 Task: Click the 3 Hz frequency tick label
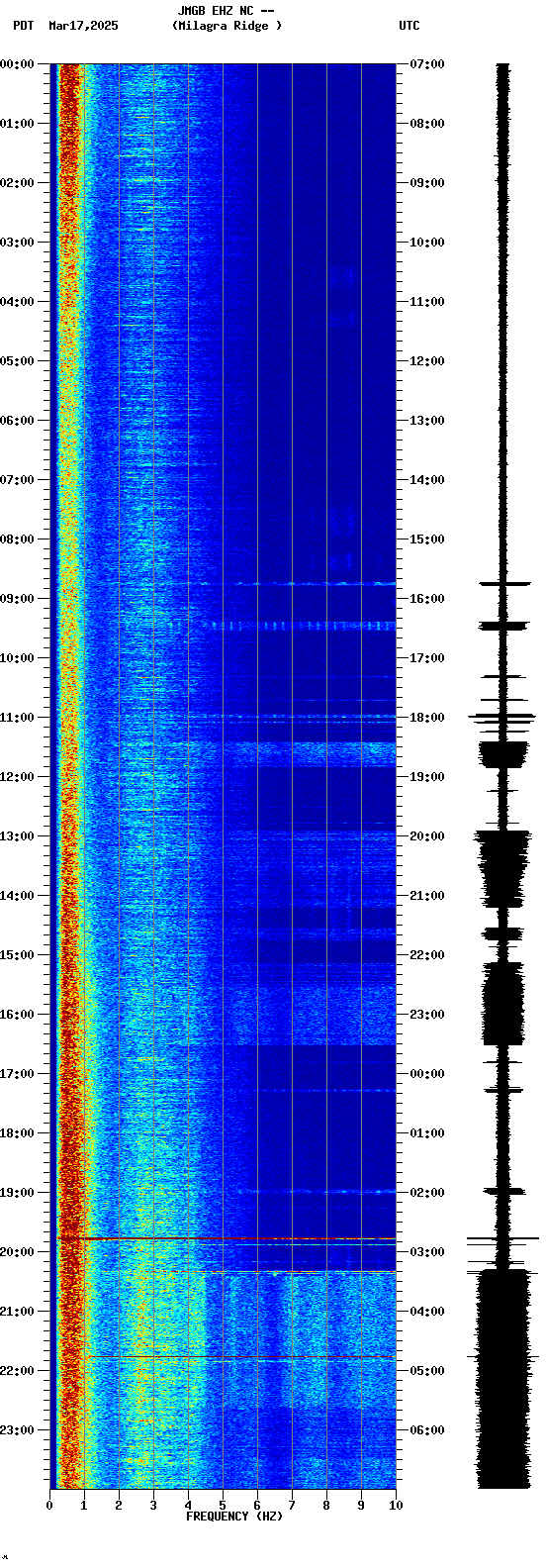tap(153, 1506)
